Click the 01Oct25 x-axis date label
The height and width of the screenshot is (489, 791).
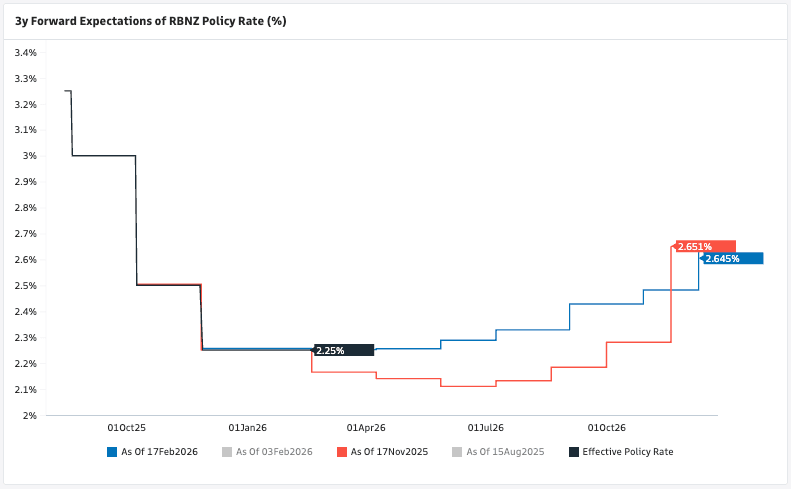[x=127, y=426]
